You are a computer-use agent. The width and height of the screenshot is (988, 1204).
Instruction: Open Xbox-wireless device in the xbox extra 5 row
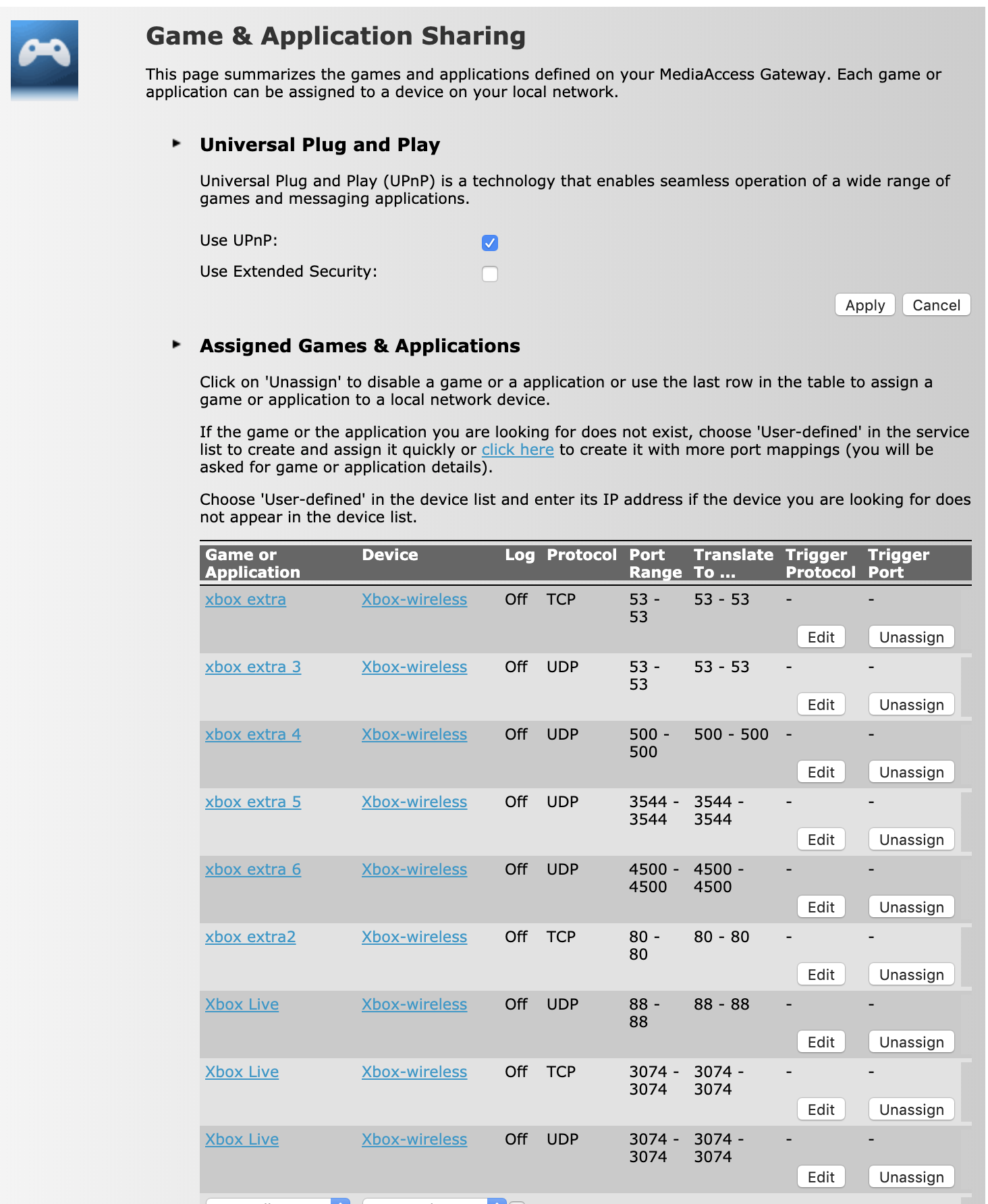(414, 802)
